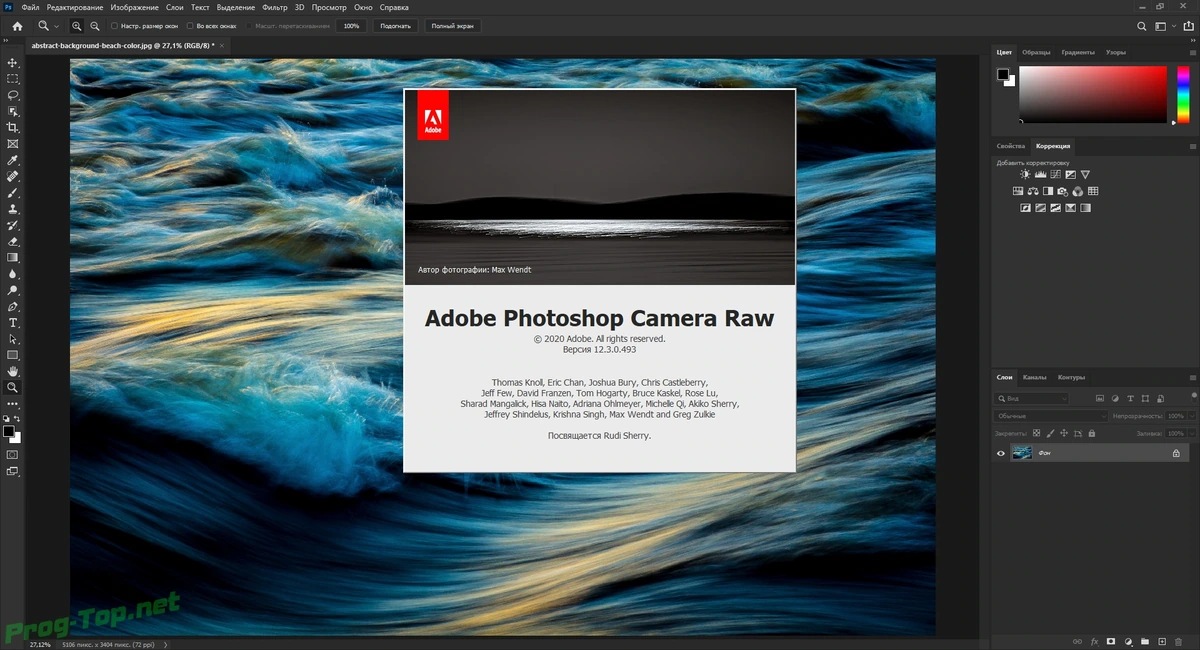Open the Layers panel menu

tap(1192, 378)
